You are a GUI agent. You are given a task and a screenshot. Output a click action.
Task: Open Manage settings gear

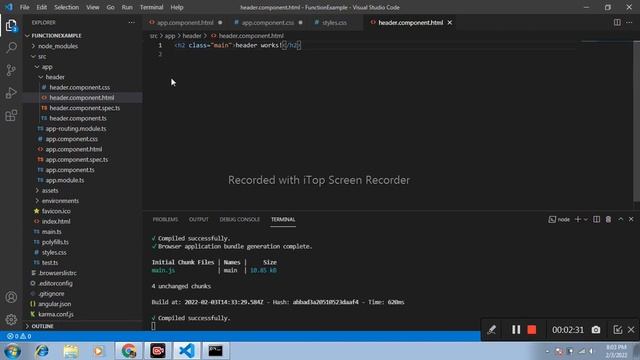click(x=11, y=319)
